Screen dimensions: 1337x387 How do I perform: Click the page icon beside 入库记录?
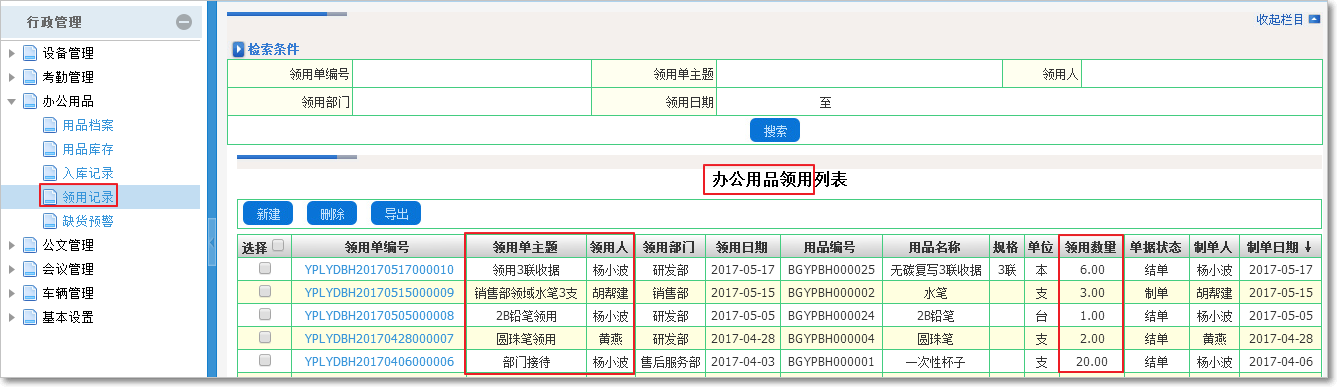[50, 173]
